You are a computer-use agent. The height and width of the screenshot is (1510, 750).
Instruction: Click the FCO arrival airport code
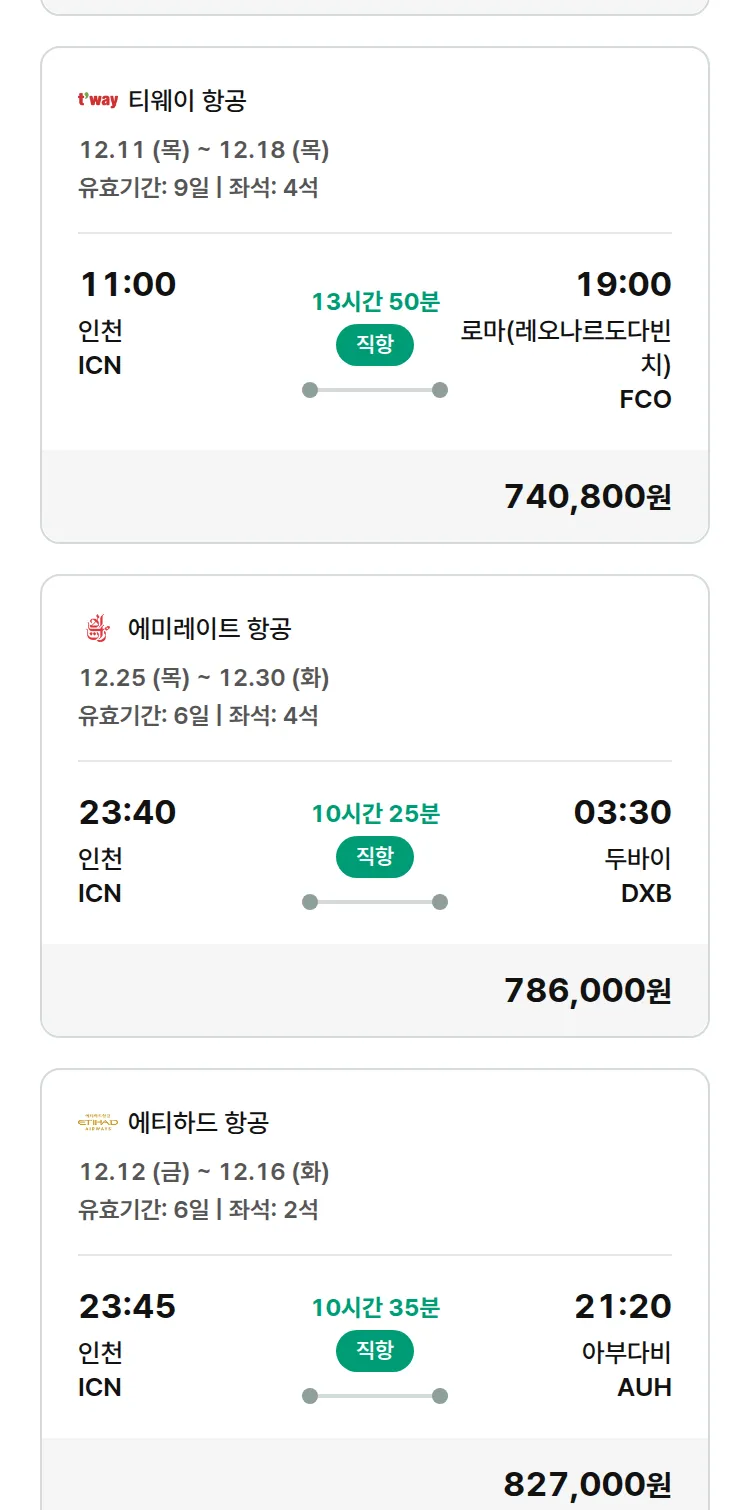[645, 400]
